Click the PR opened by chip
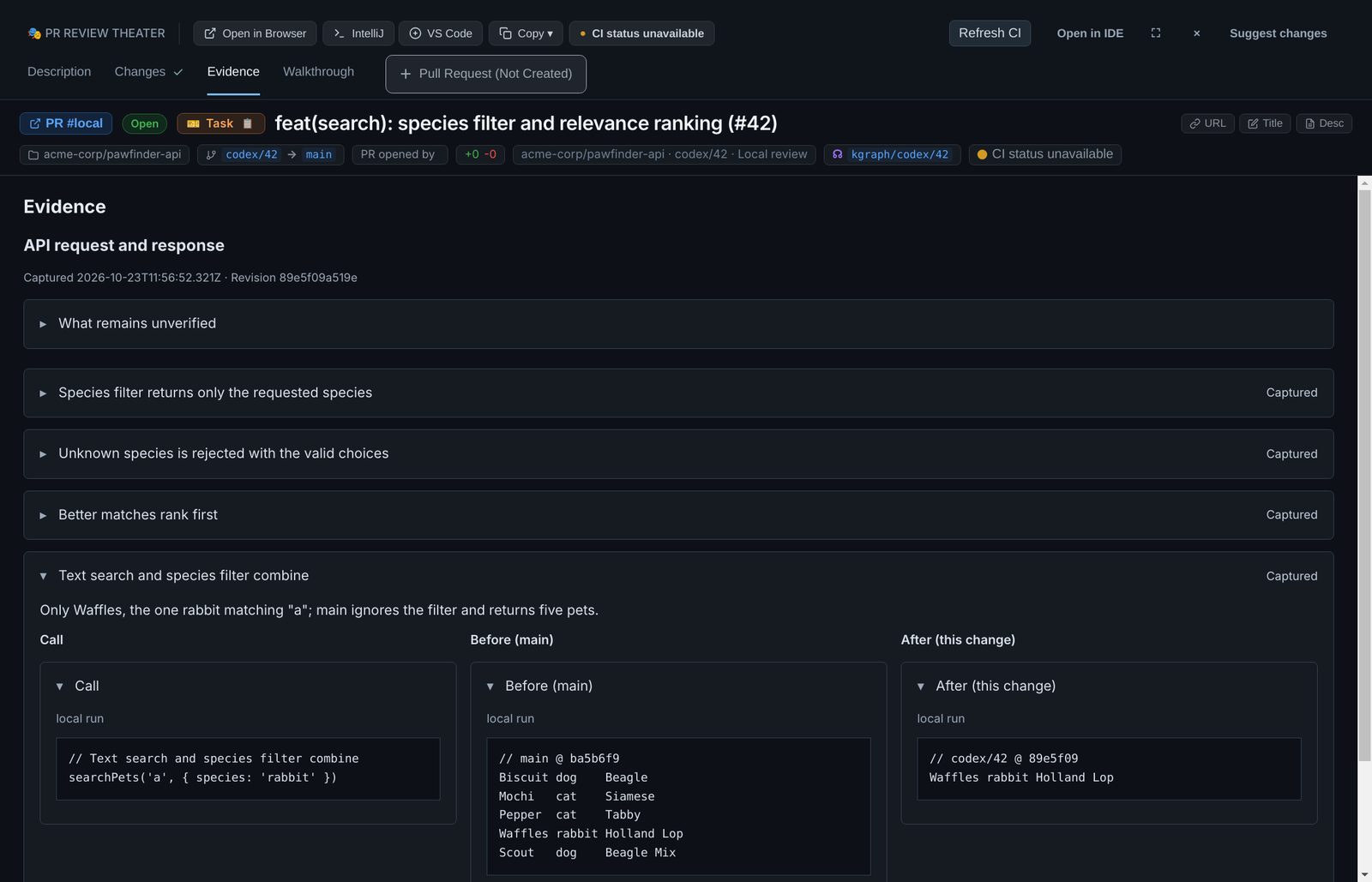 point(400,154)
